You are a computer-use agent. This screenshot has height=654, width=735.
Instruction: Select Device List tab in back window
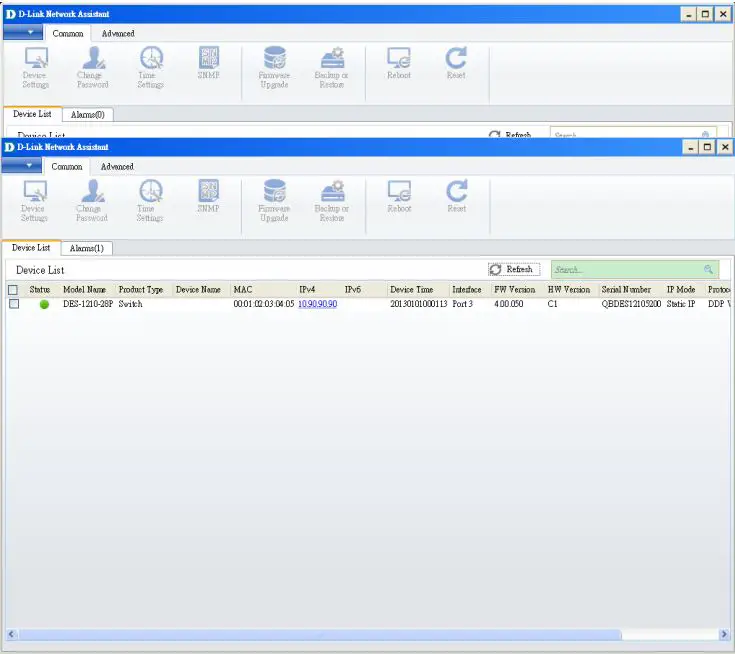tap(32, 114)
